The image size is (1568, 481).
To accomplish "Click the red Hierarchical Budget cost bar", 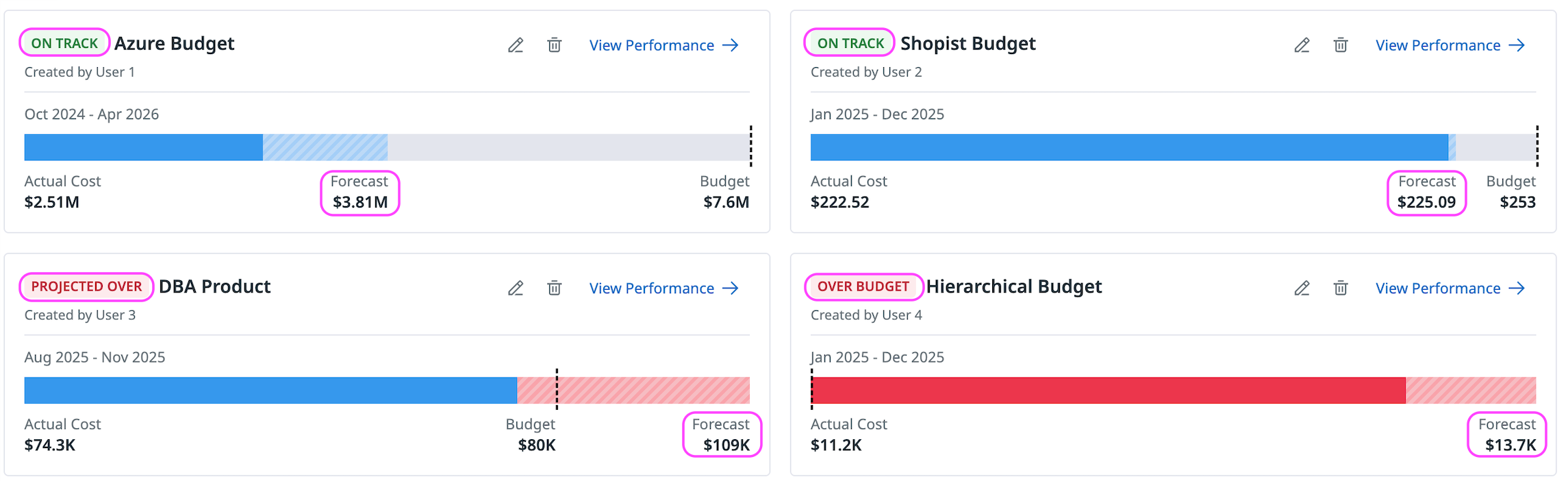I will [x=1108, y=391].
